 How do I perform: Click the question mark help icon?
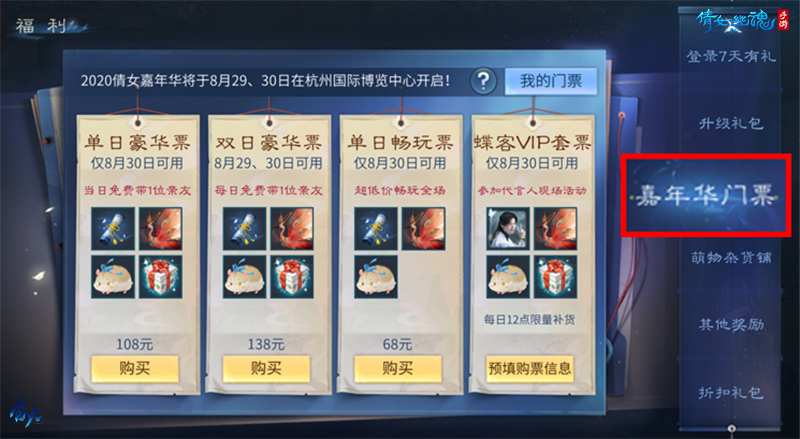pos(483,81)
